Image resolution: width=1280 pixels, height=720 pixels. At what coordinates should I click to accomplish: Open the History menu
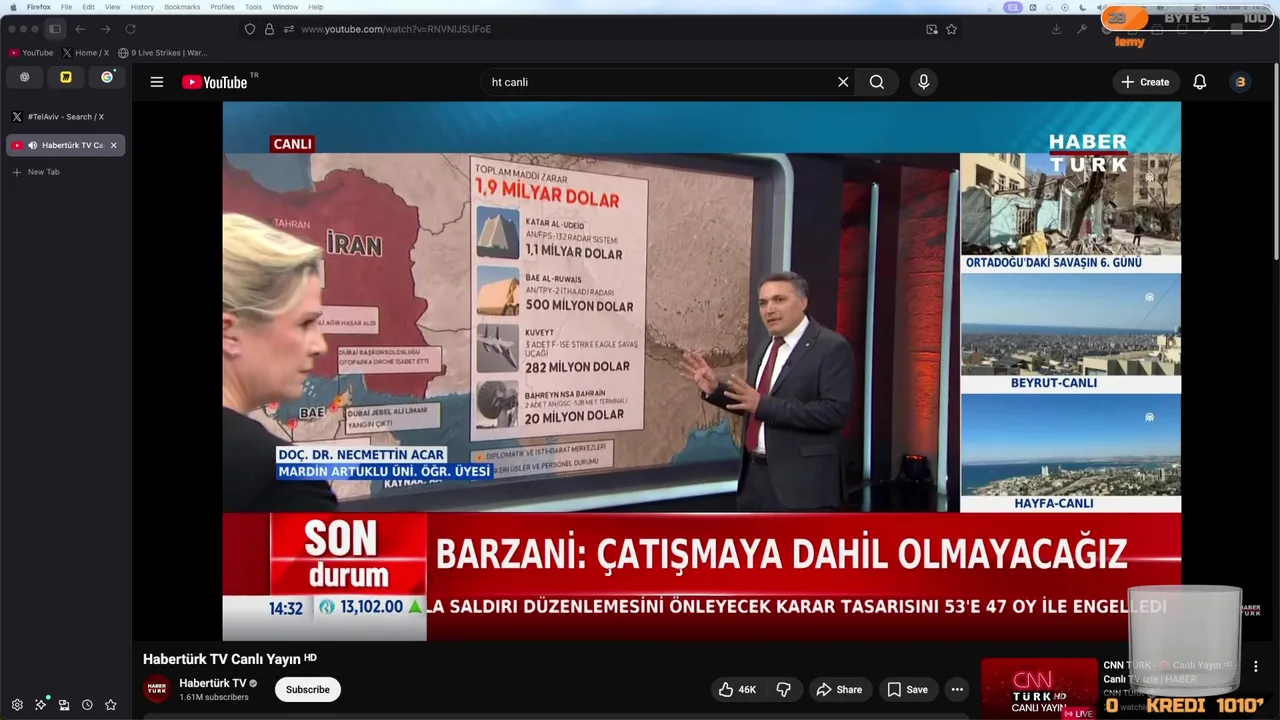tap(142, 7)
